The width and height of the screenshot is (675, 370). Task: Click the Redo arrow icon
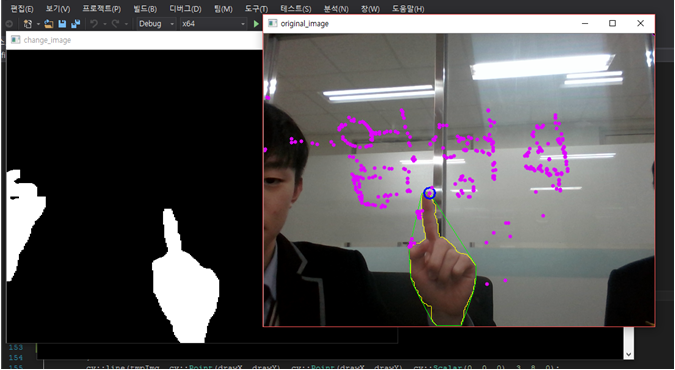(115, 24)
